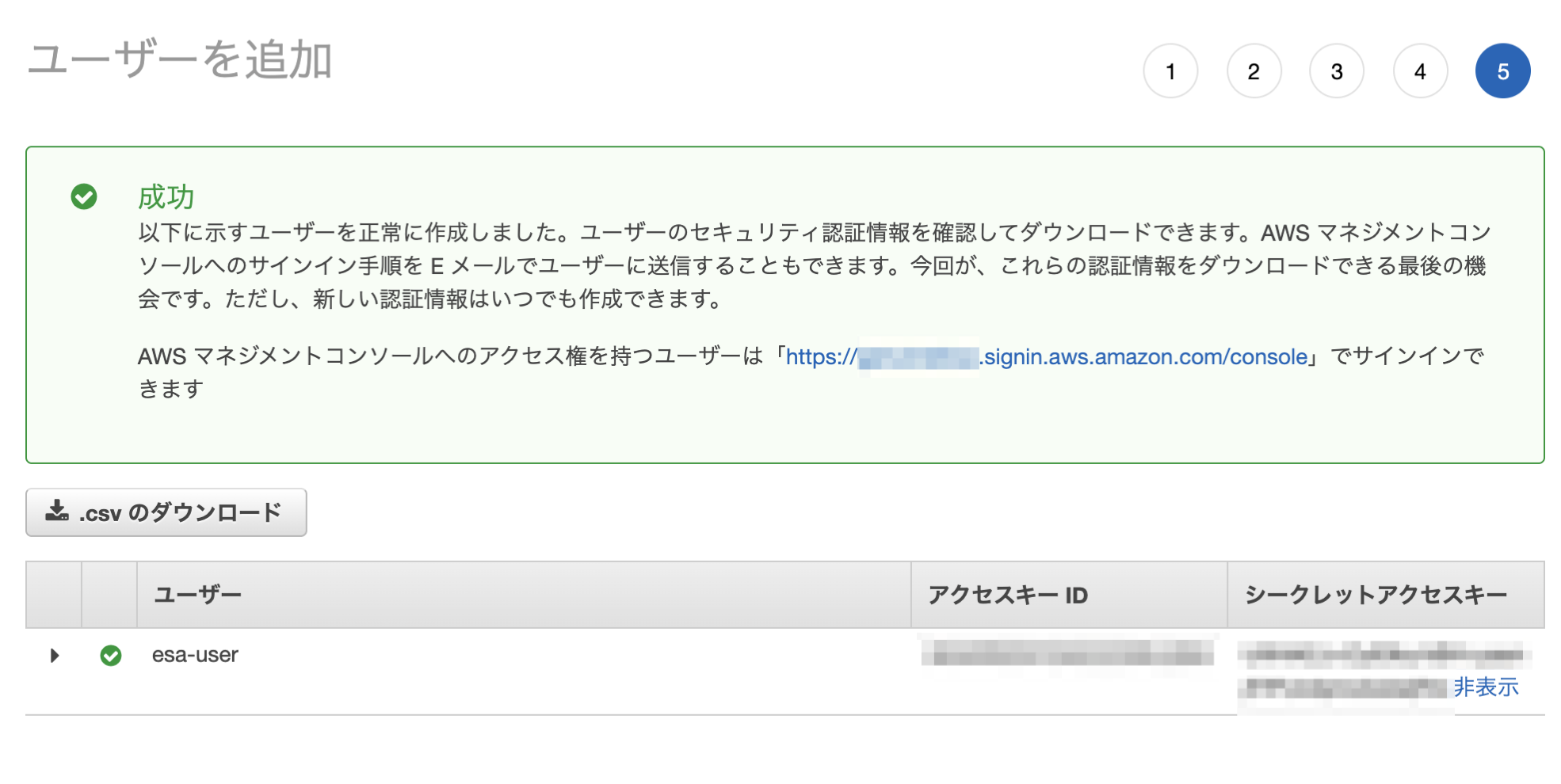
Task: Click the green success checkmark icon
Action: pyautogui.click(x=84, y=196)
